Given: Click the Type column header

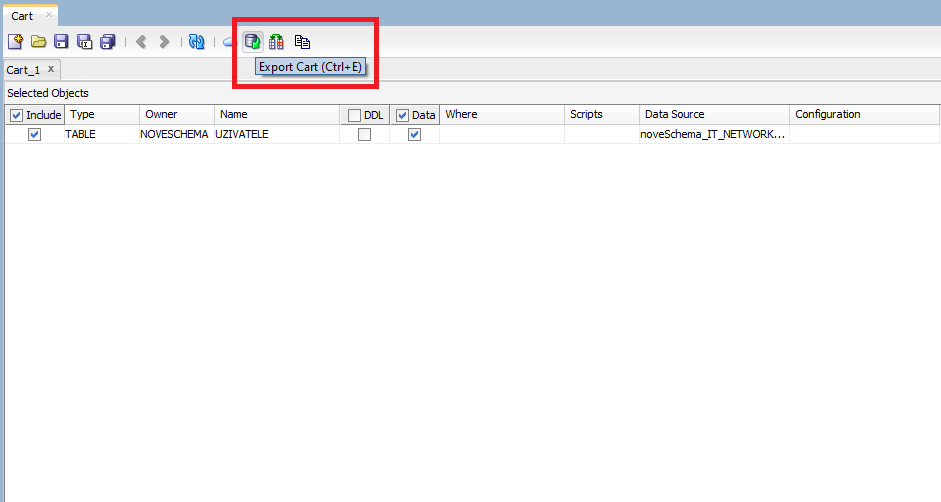Looking at the screenshot, I should [x=102, y=114].
